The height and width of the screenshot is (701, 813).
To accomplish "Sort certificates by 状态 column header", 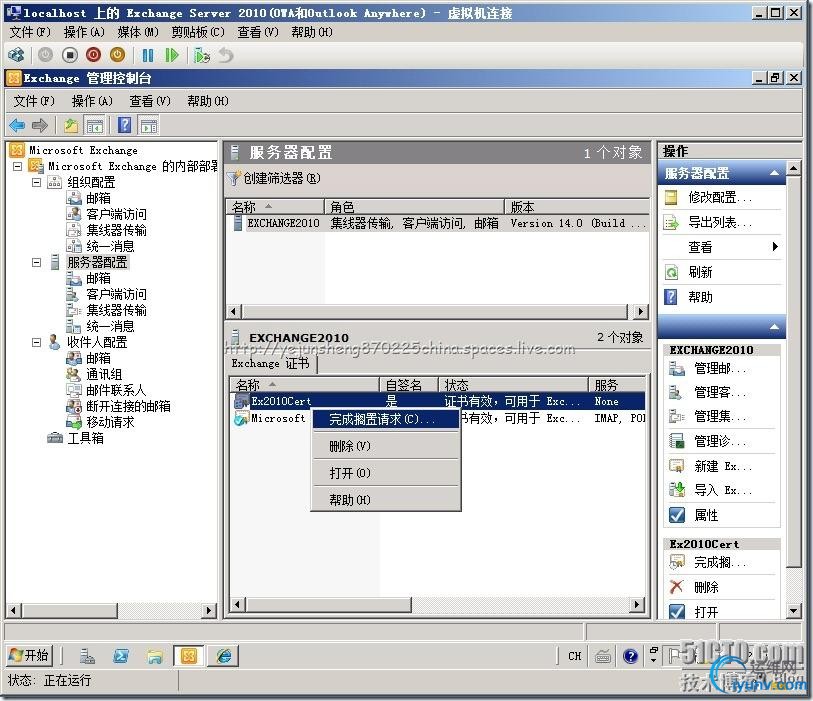I will pos(513,385).
